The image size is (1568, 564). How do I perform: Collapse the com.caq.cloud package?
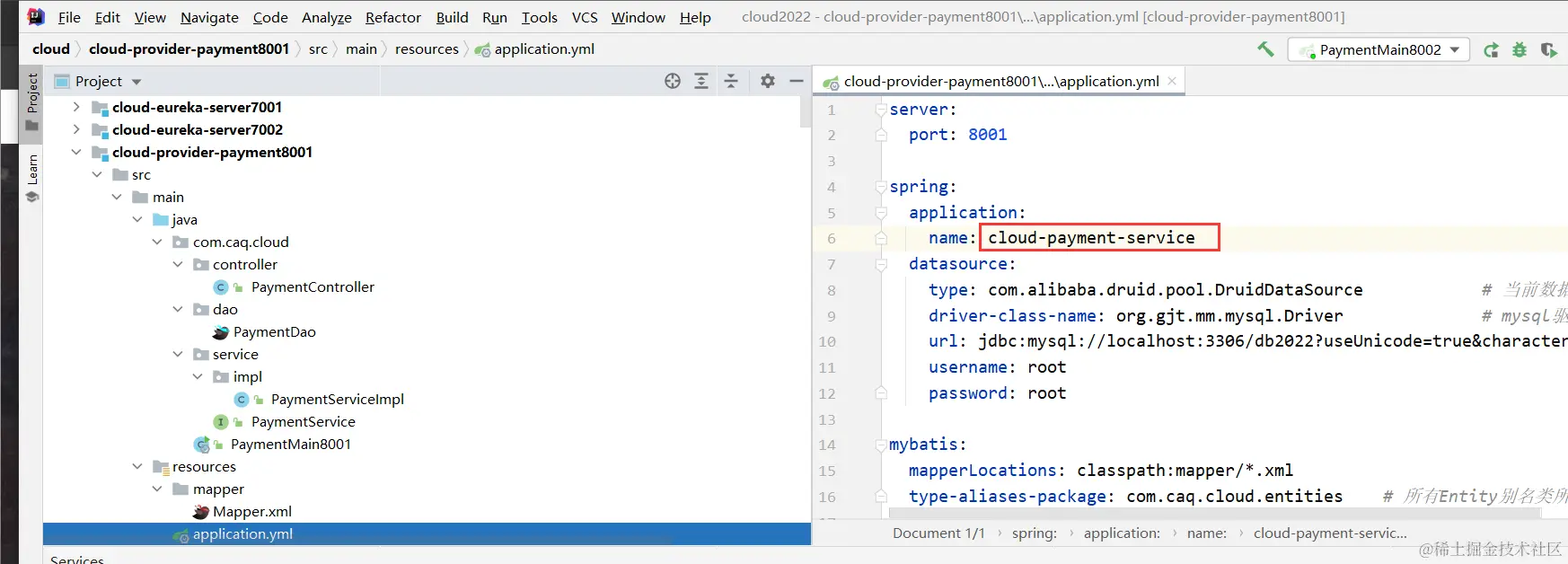pyautogui.click(x=157, y=242)
